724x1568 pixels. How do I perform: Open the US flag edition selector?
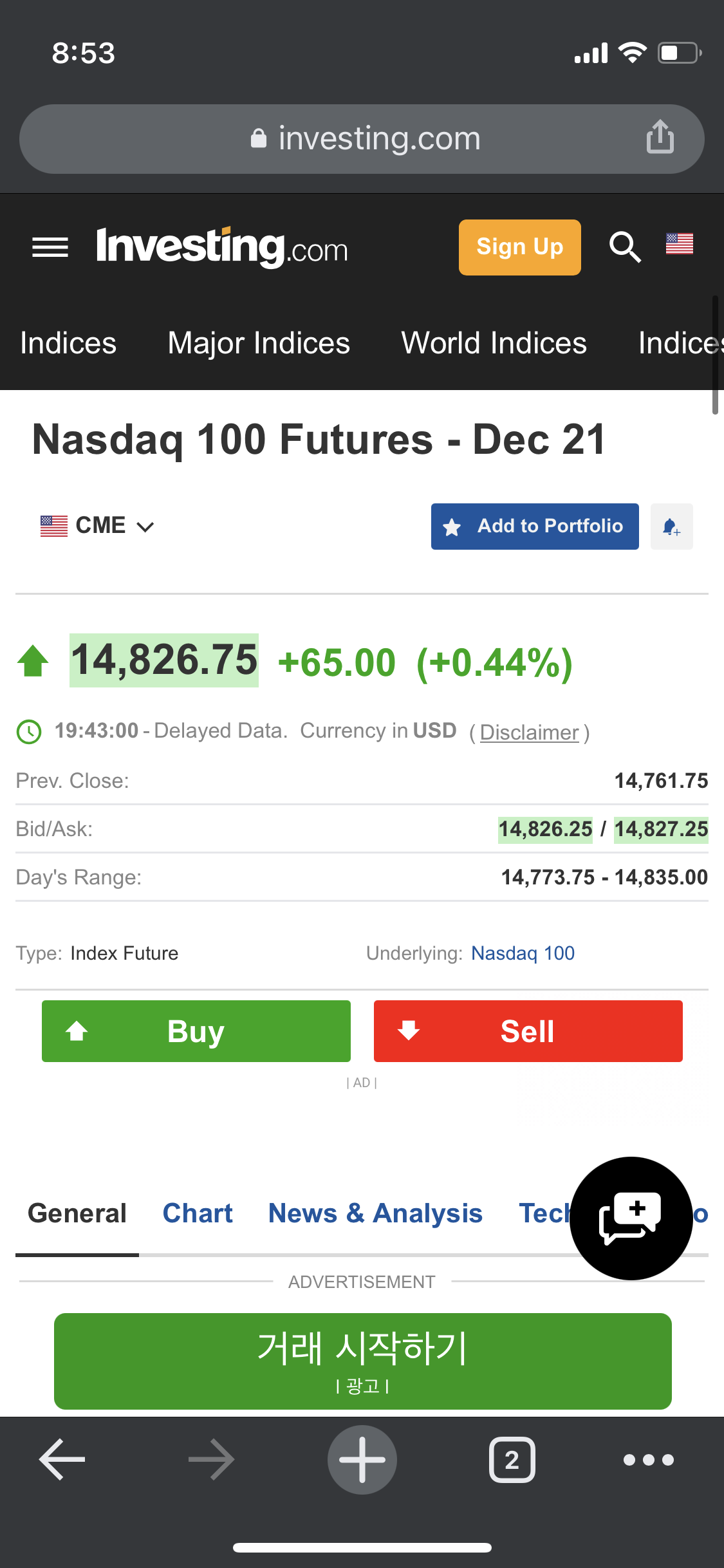(x=679, y=245)
